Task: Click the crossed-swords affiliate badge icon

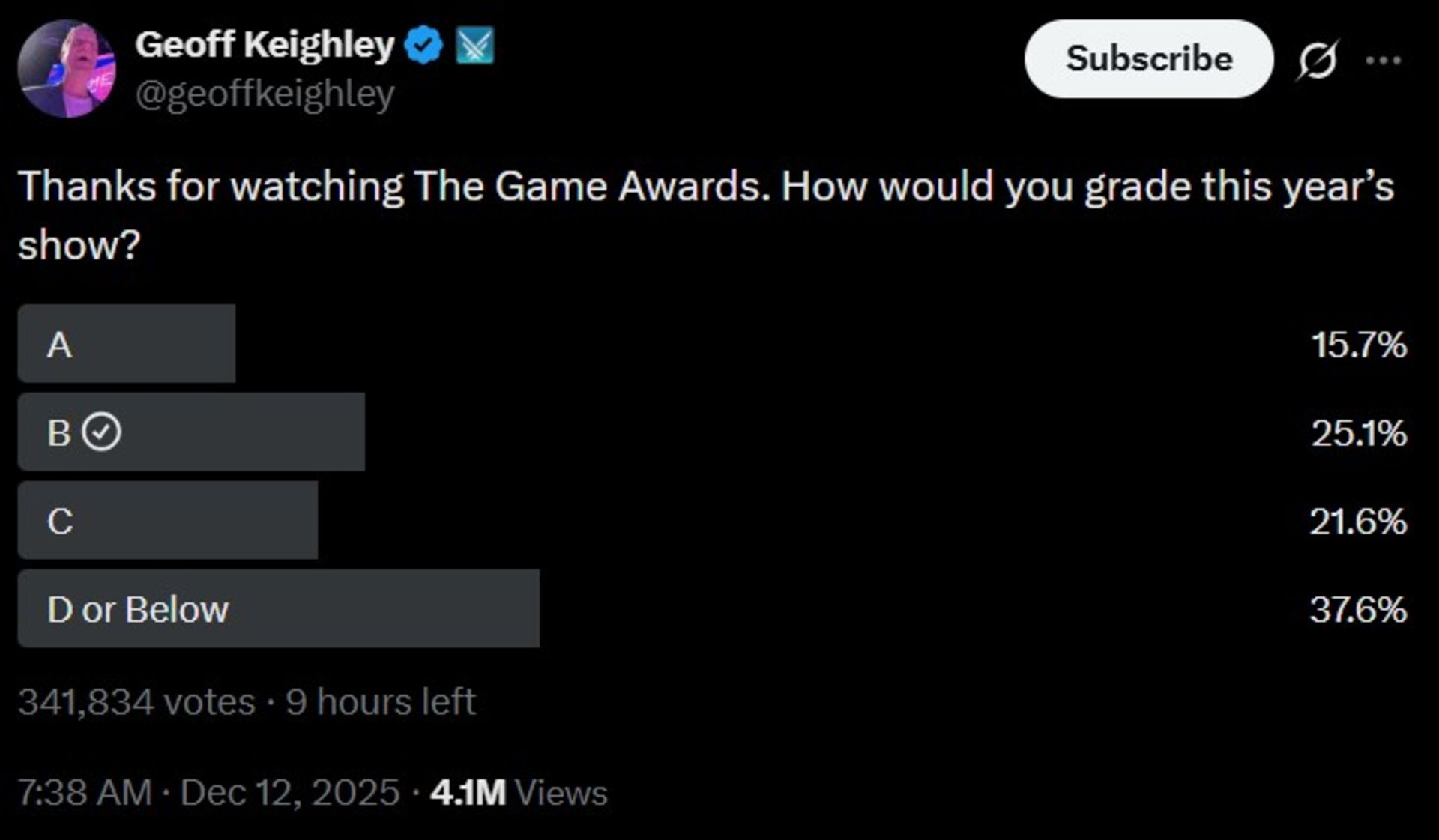Action: (475, 45)
